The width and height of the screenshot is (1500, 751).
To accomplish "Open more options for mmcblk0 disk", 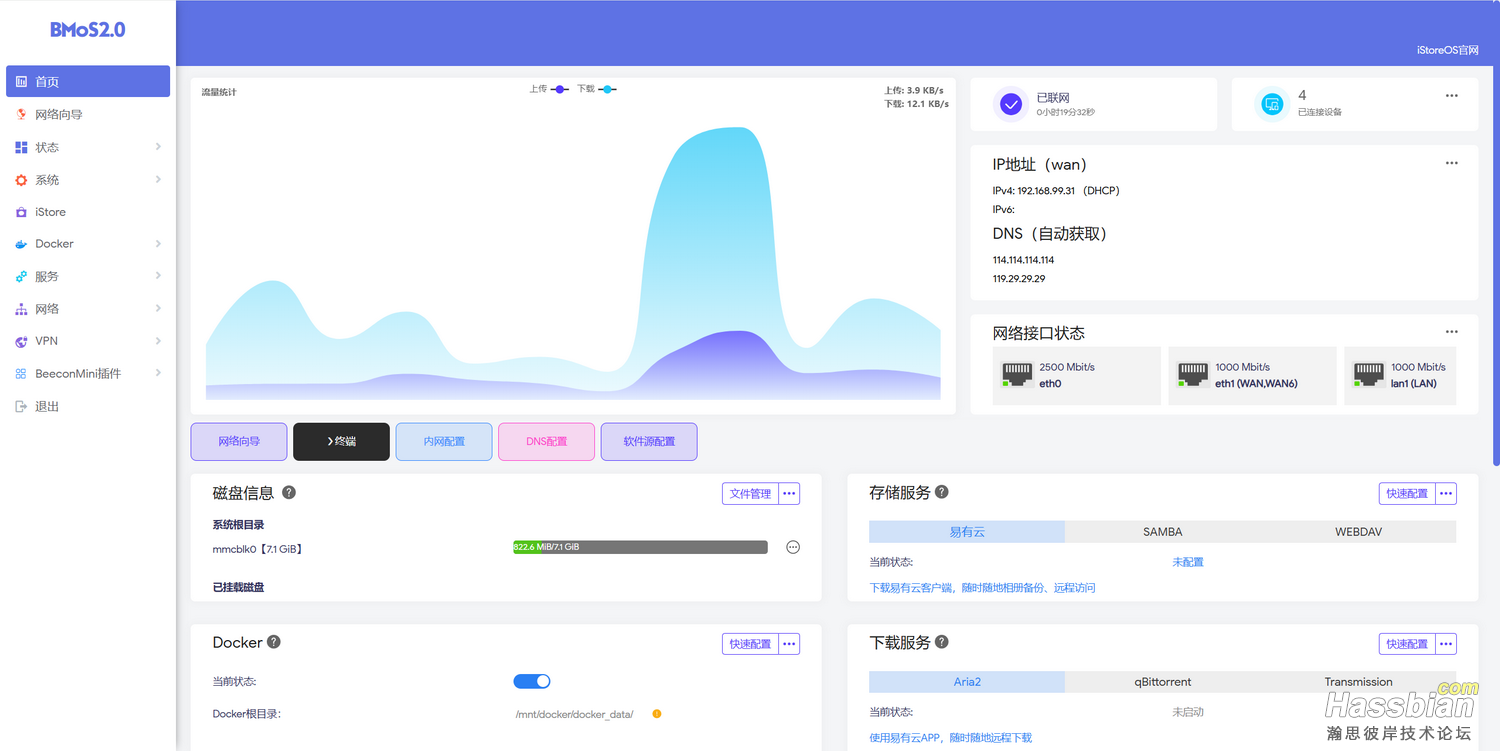I will click(793, 547).
